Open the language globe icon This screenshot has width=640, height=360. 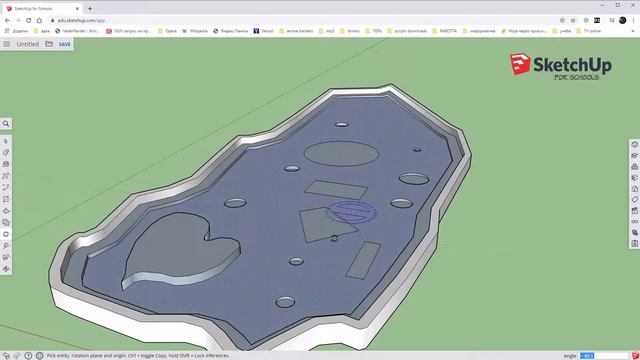pos(40,356)
